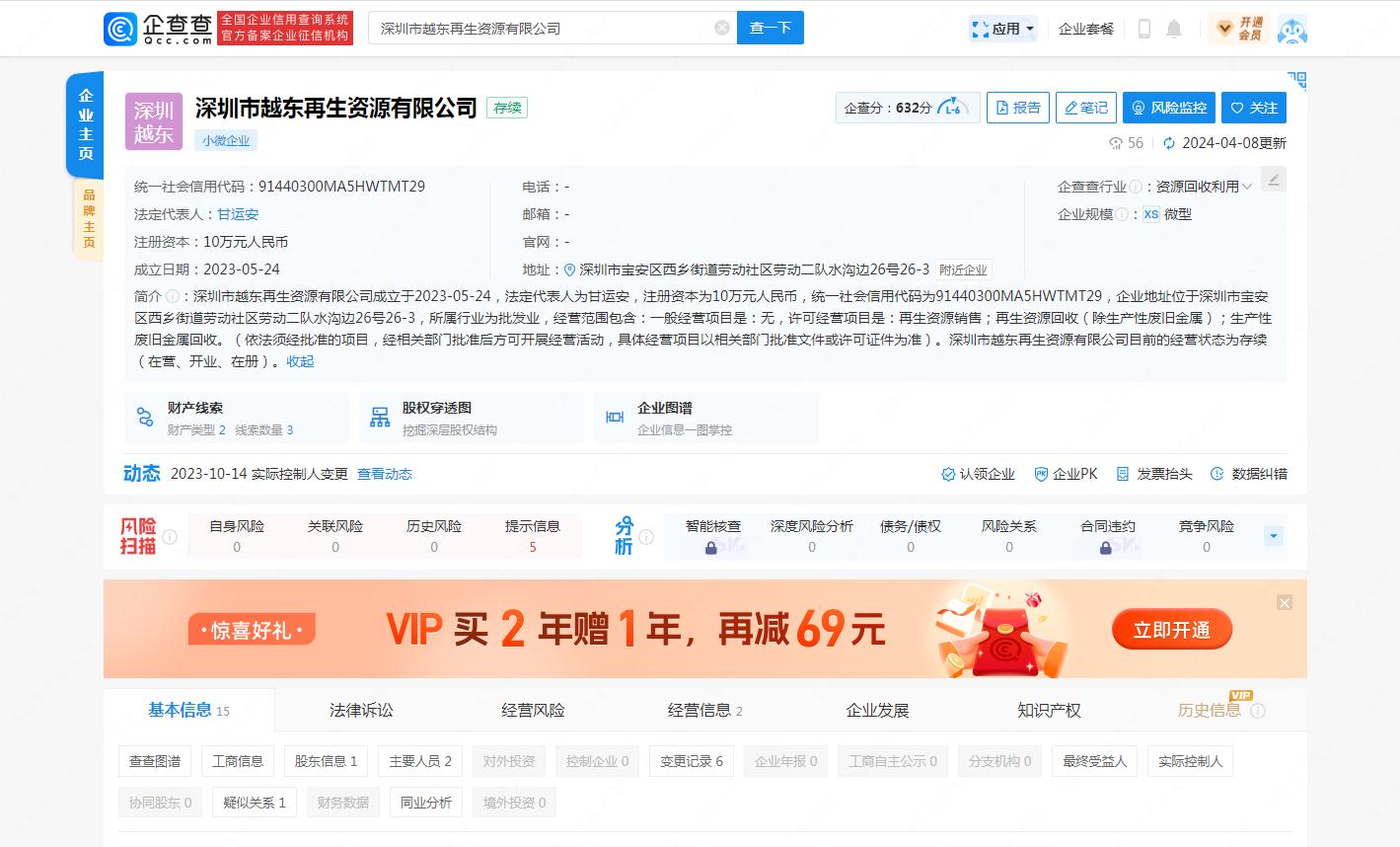The height and width of the screenshot is (847, 1400).
Task: Open the 报告 report icon
Action: [1017, 108]
